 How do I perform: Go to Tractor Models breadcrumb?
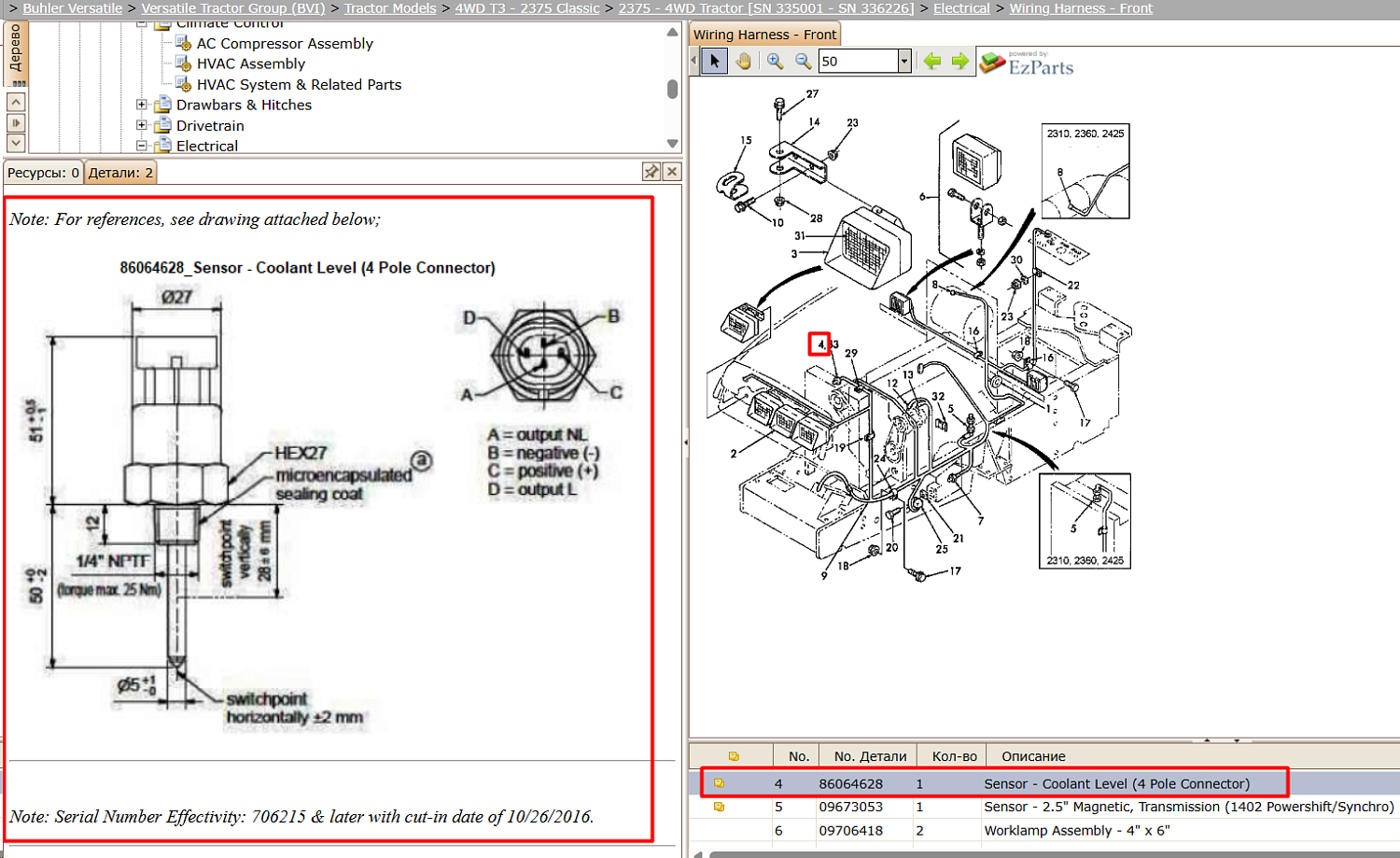click(390, 8)
